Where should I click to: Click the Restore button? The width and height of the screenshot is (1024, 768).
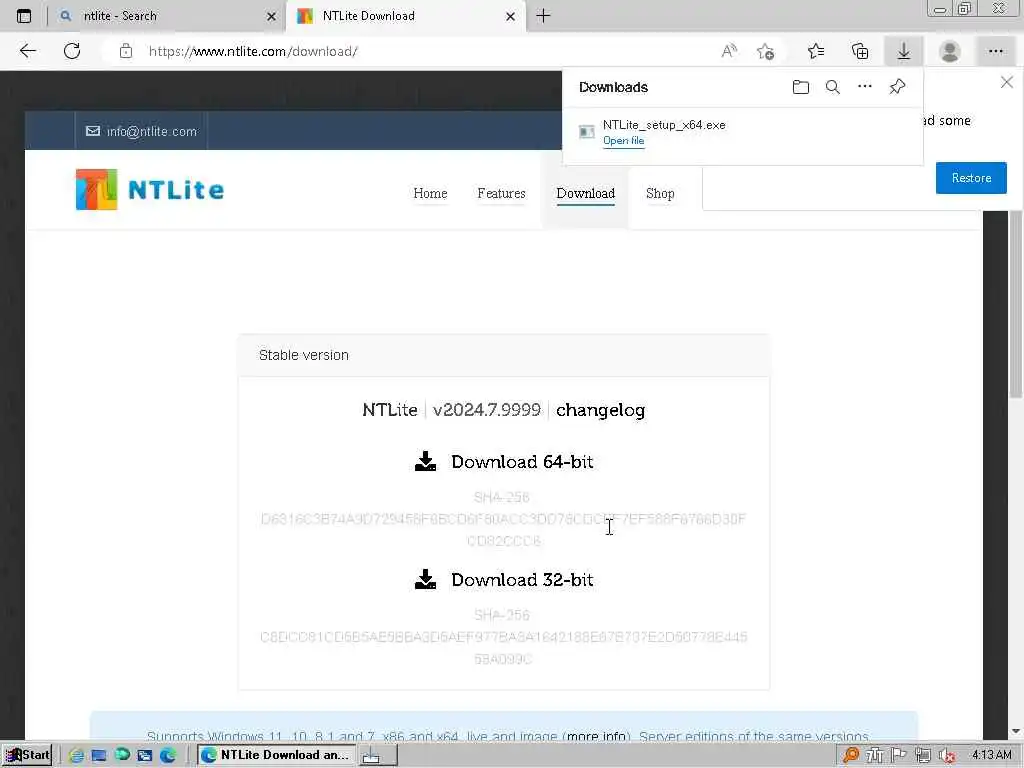tap(971, 178)
